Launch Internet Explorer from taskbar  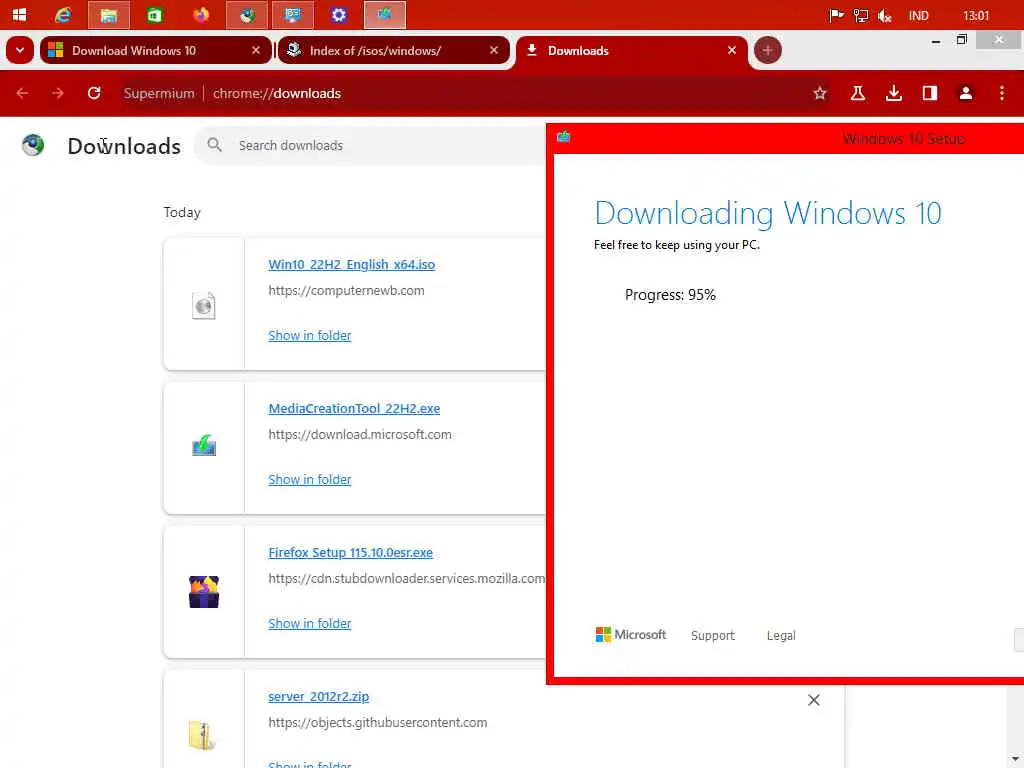pos(63,14)
